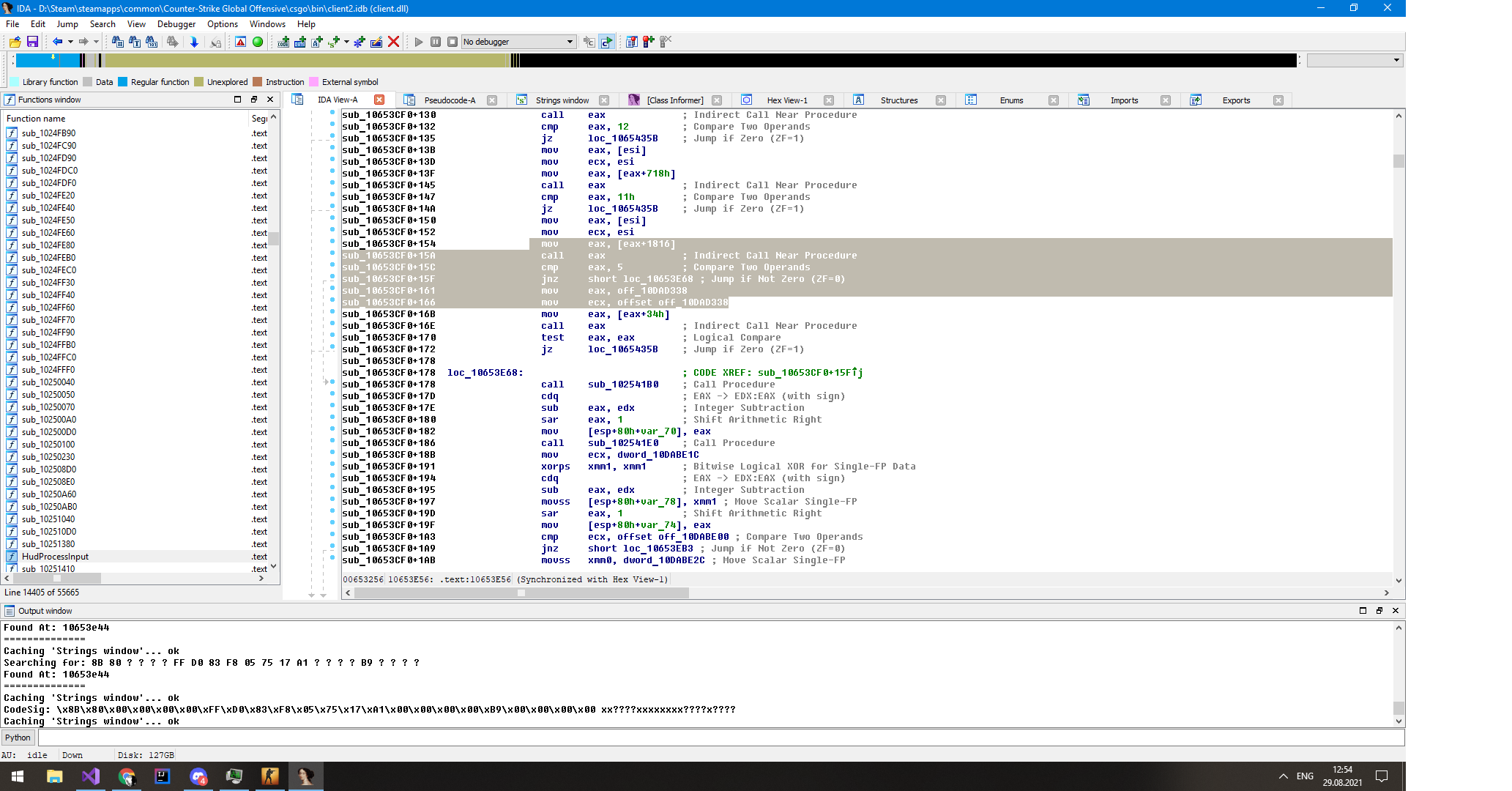The image size is (1512, 791).
Task: Open the Debugger menu
Action: click(x=176, y=24)
